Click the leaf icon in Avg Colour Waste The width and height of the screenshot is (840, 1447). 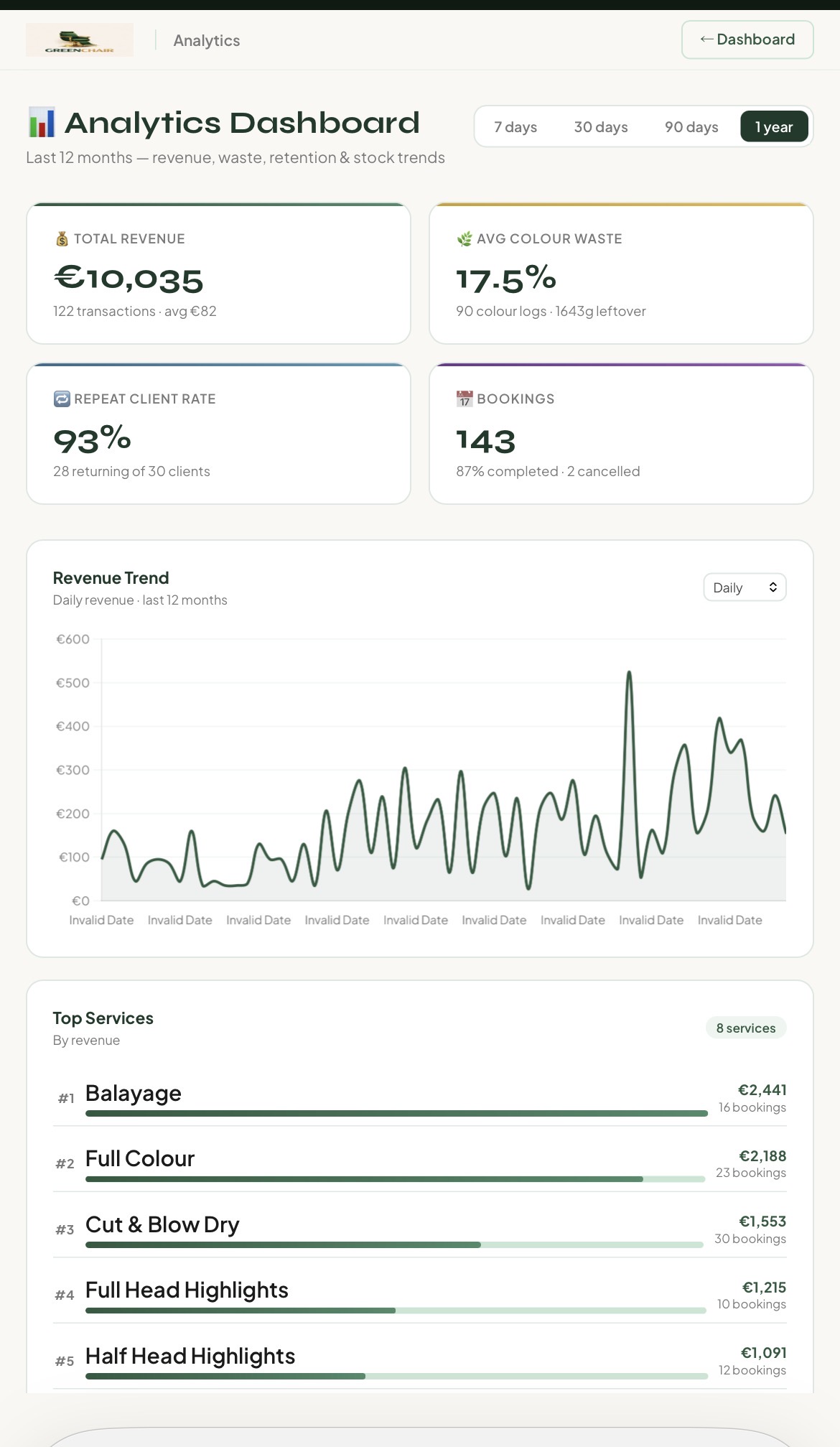coord(465,239)
